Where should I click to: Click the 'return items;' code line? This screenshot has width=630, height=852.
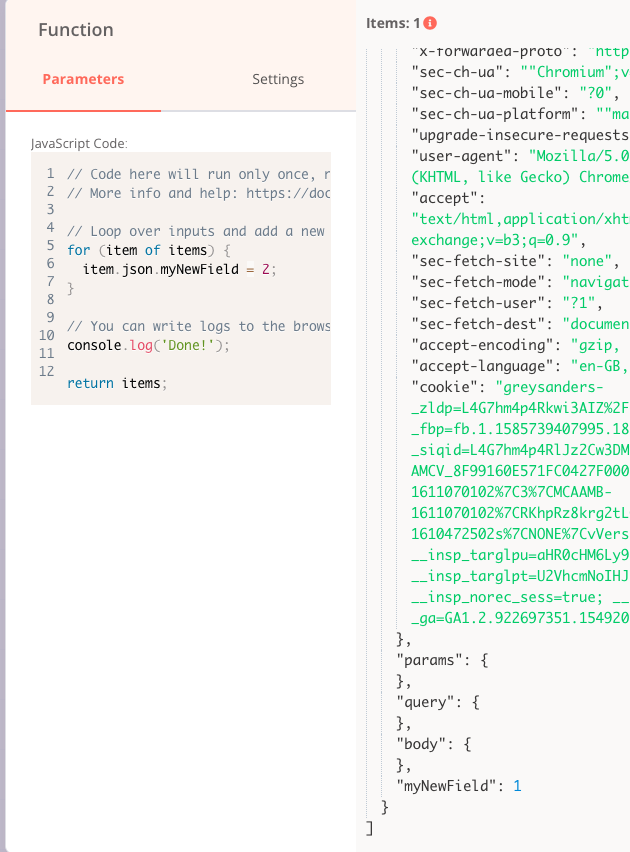117,383
